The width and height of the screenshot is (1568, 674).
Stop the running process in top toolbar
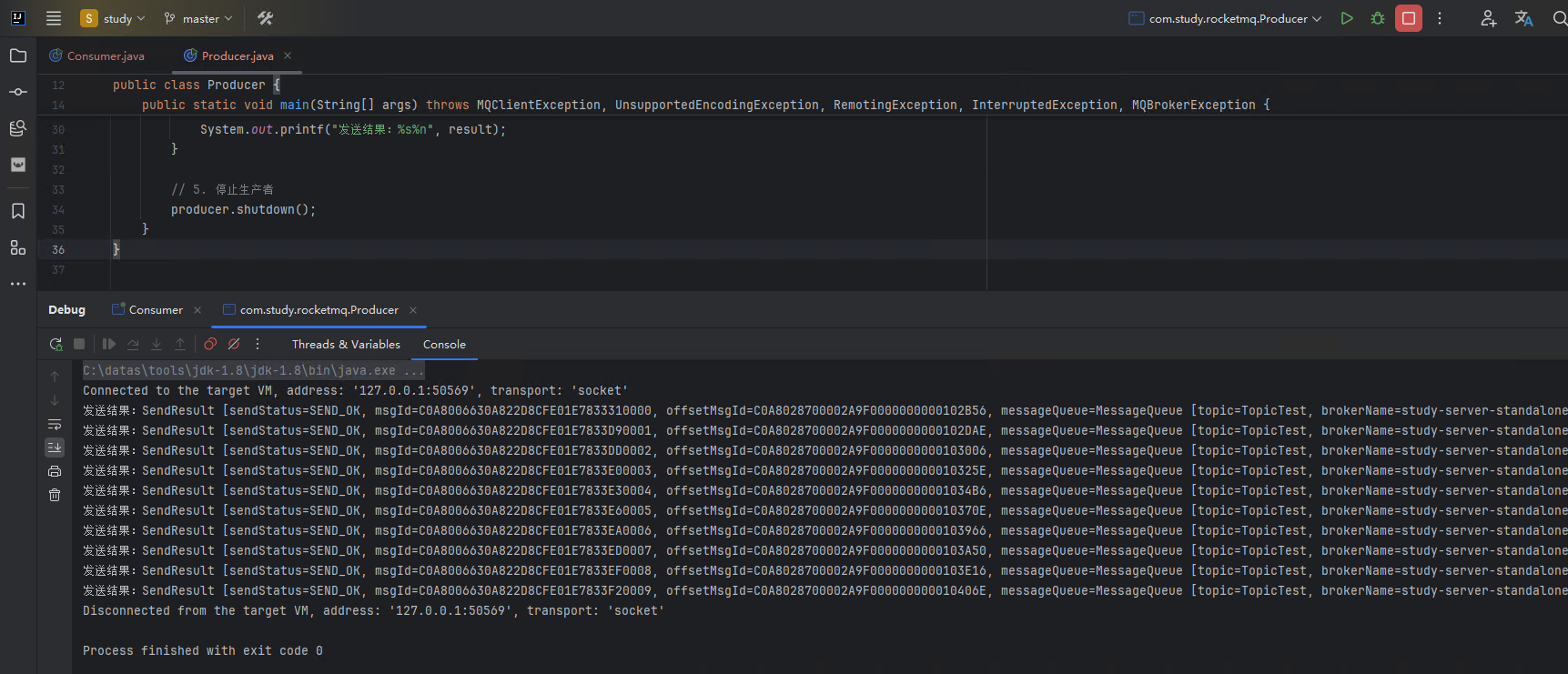(1409, 18)
